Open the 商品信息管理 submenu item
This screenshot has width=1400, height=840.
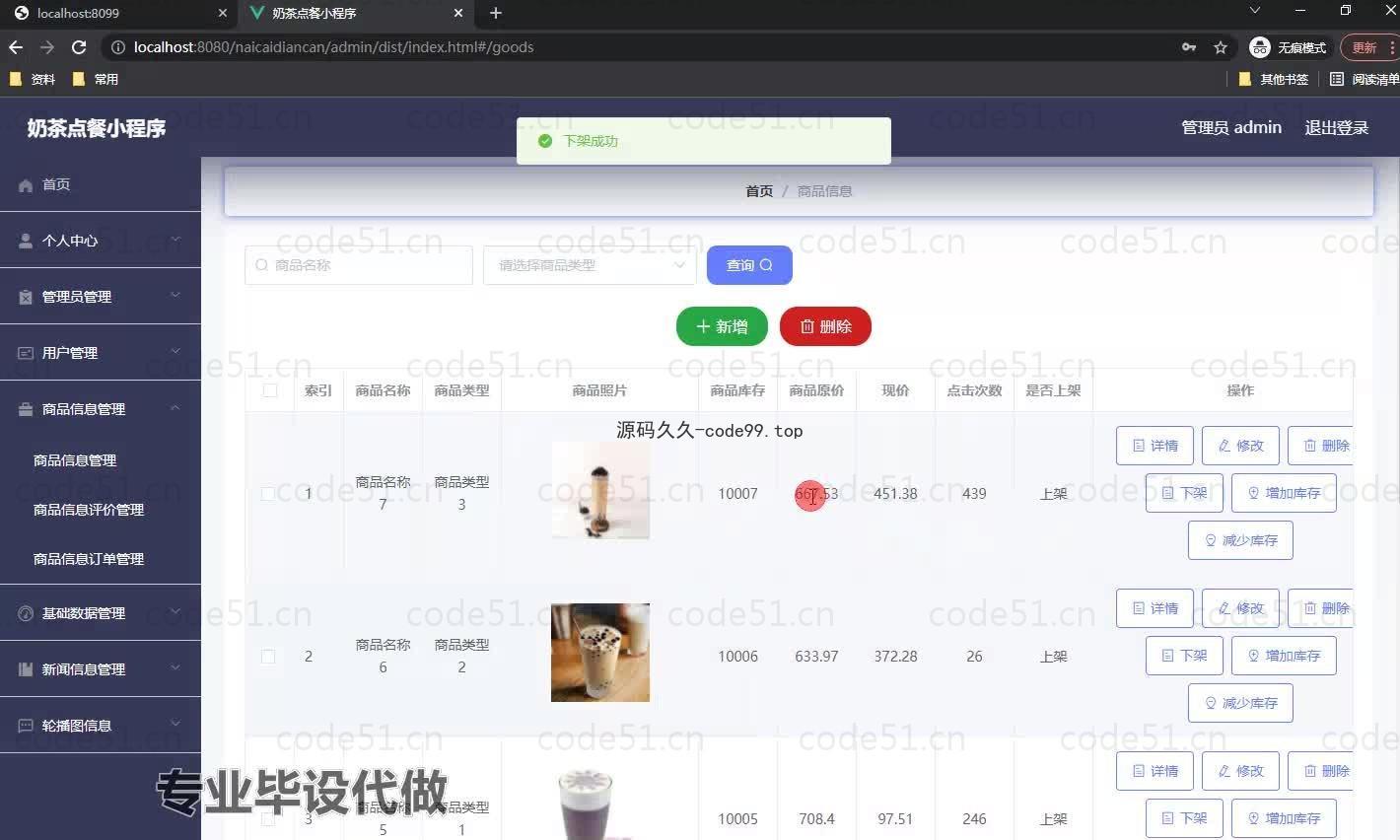click(x=75, y=460)
